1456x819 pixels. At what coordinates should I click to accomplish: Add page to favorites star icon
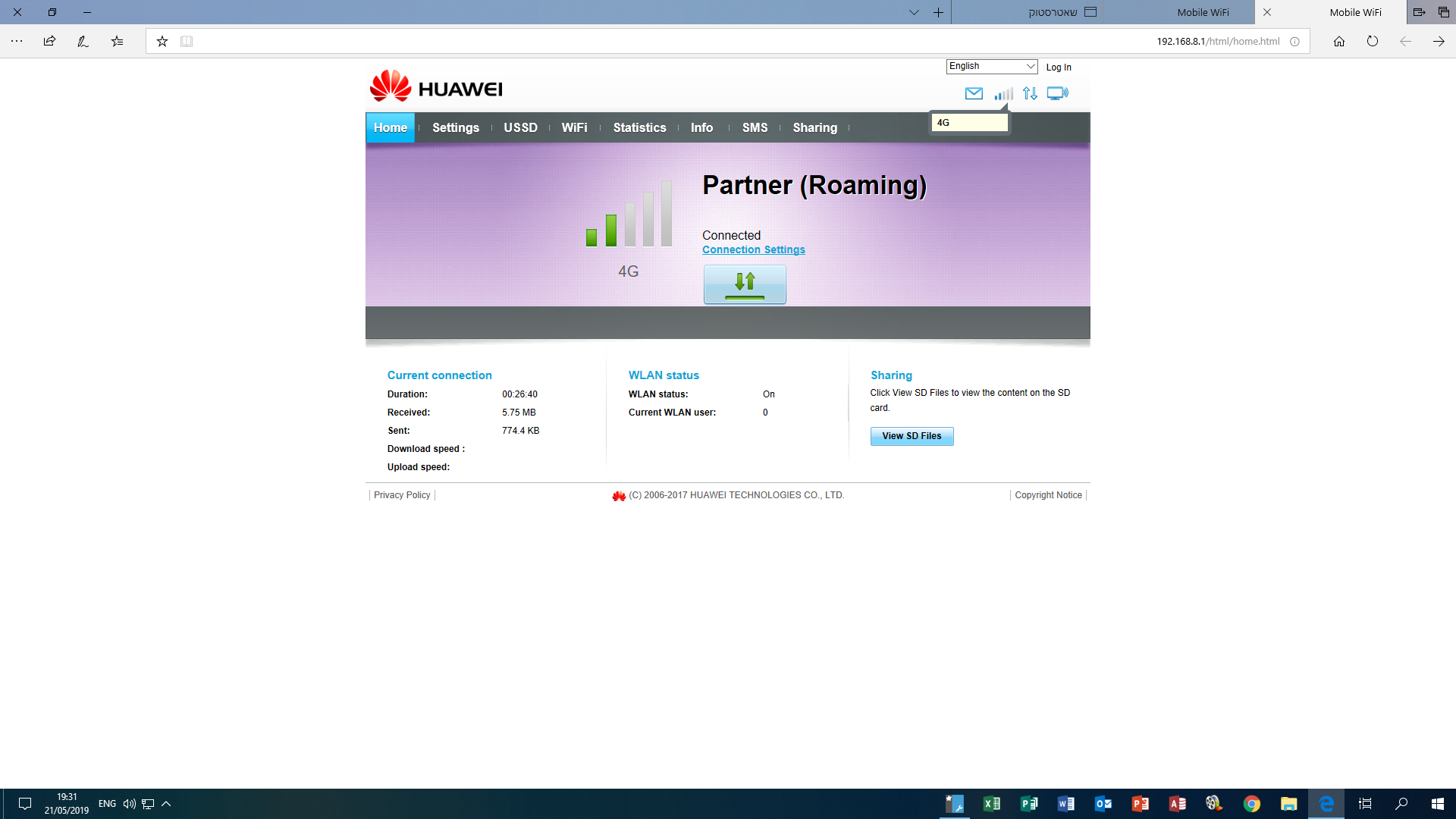[162, 41]
